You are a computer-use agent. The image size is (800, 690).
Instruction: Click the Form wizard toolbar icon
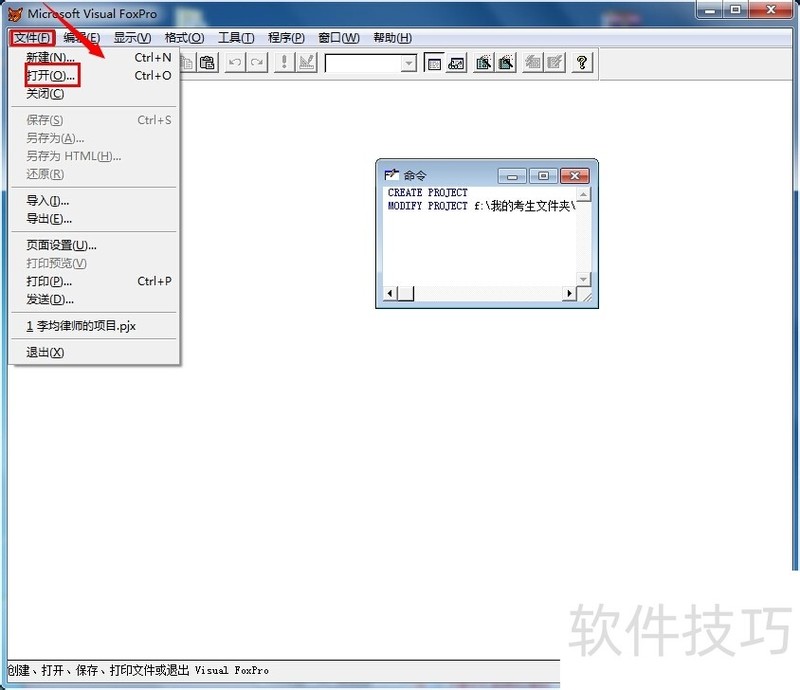[484, 63]
